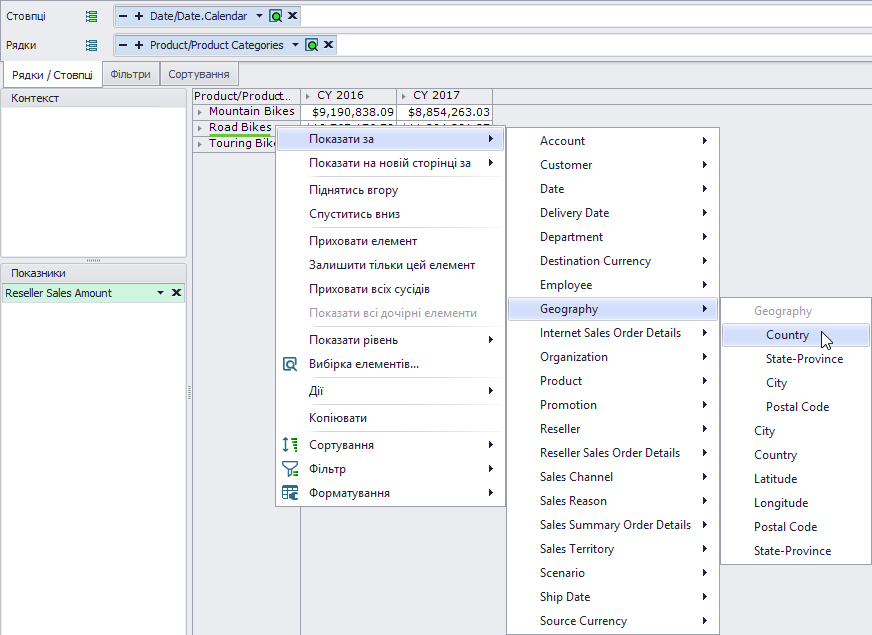Choose Спуститись вниз
872x635 pixels.
(390, 214)
